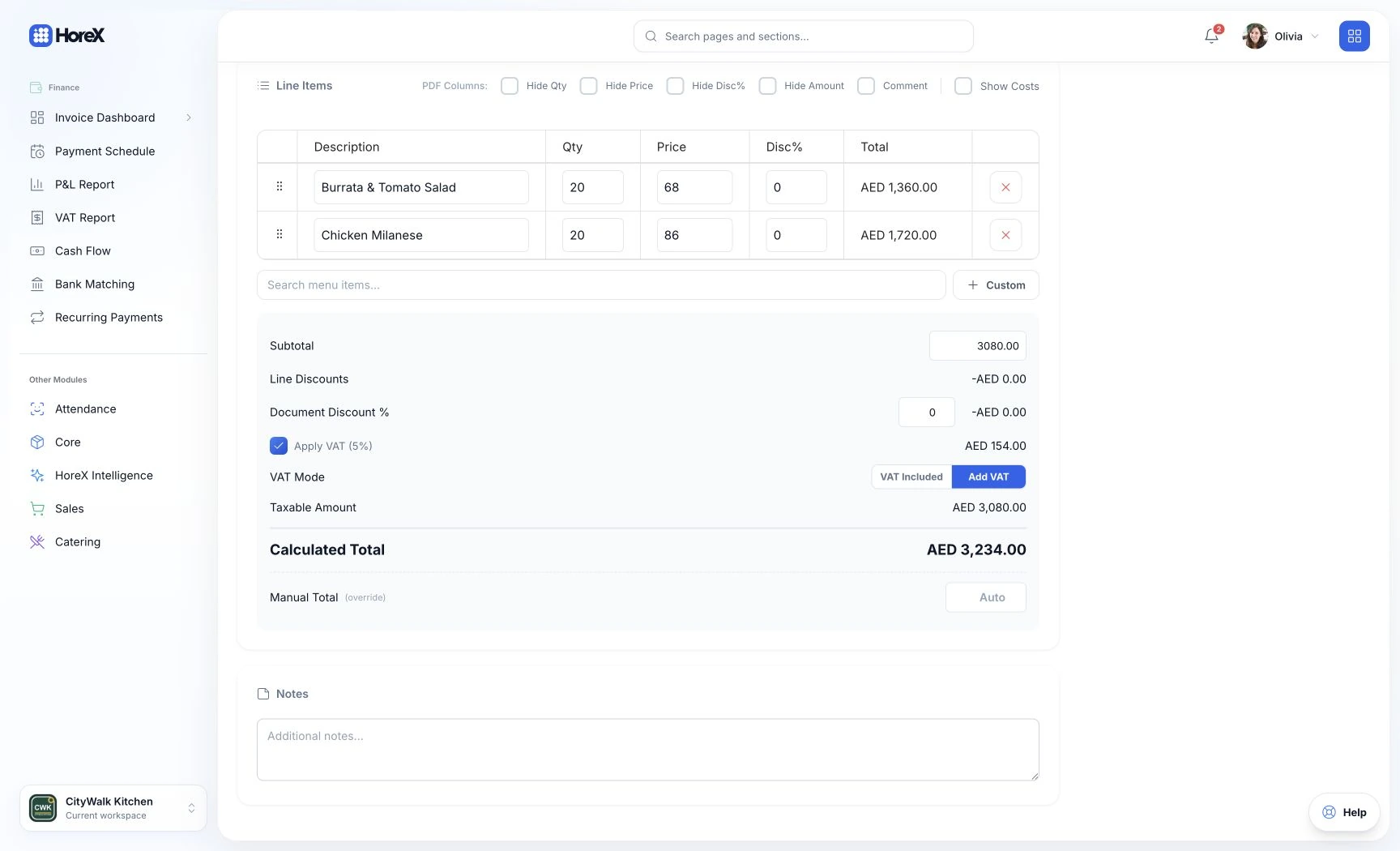Screen dimensions: 1400x851
Task: Open the Help button
Action: pyautogui.click(x=1344, y=812)
